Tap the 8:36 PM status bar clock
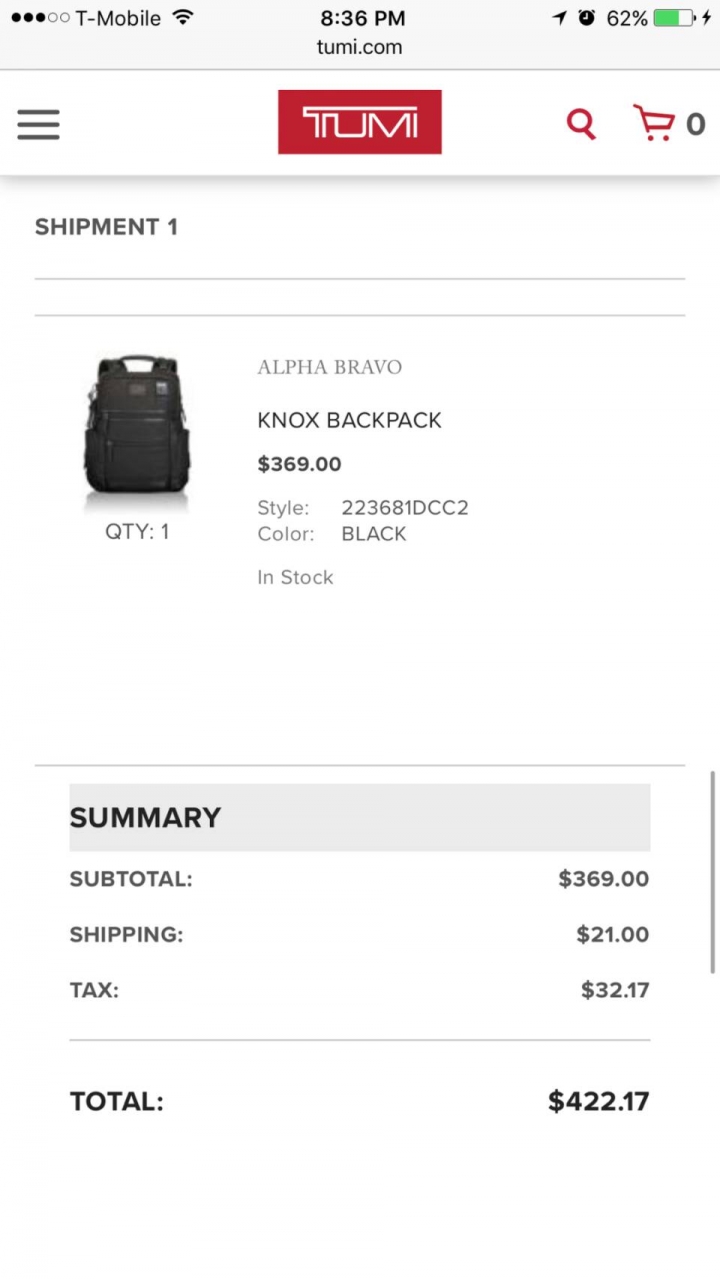Image resolution: width=720 pixels, height=1279 pixels. pos(363,18)
